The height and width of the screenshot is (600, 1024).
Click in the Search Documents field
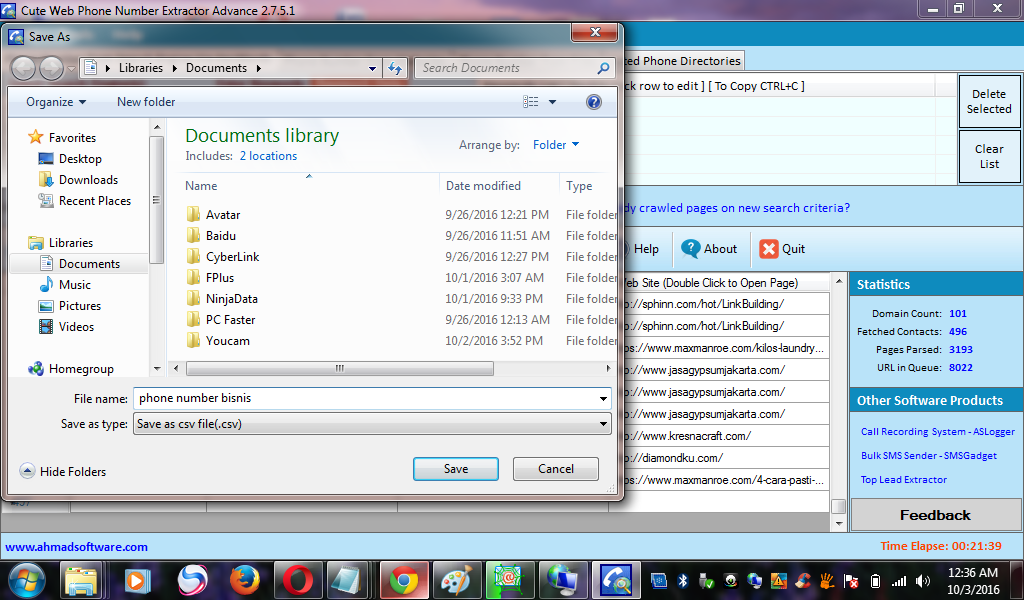point(506,68)
